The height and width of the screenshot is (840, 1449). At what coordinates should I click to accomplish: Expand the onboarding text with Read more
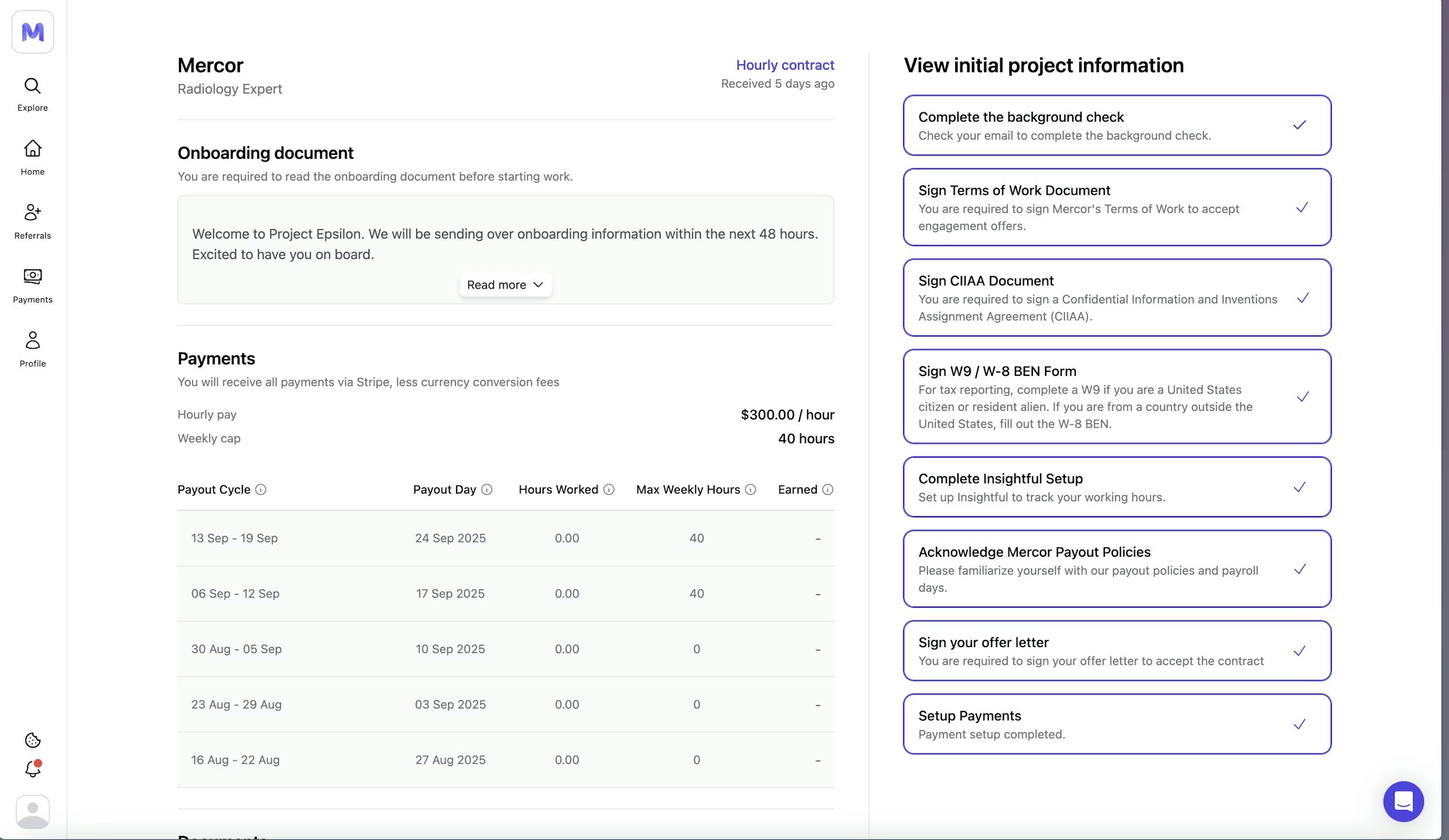tap(505, 284)
